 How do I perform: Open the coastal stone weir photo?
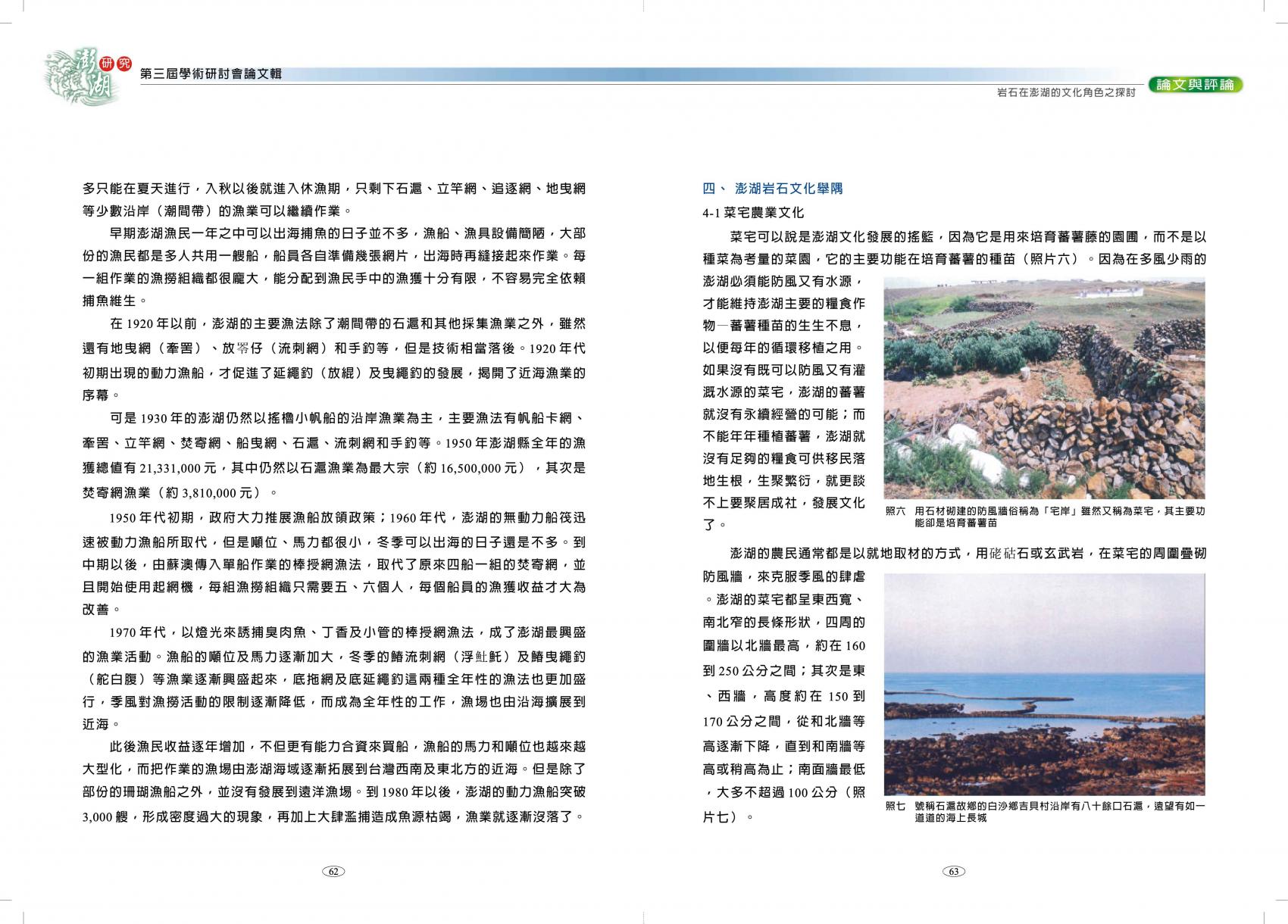[x=1044, y=684]
